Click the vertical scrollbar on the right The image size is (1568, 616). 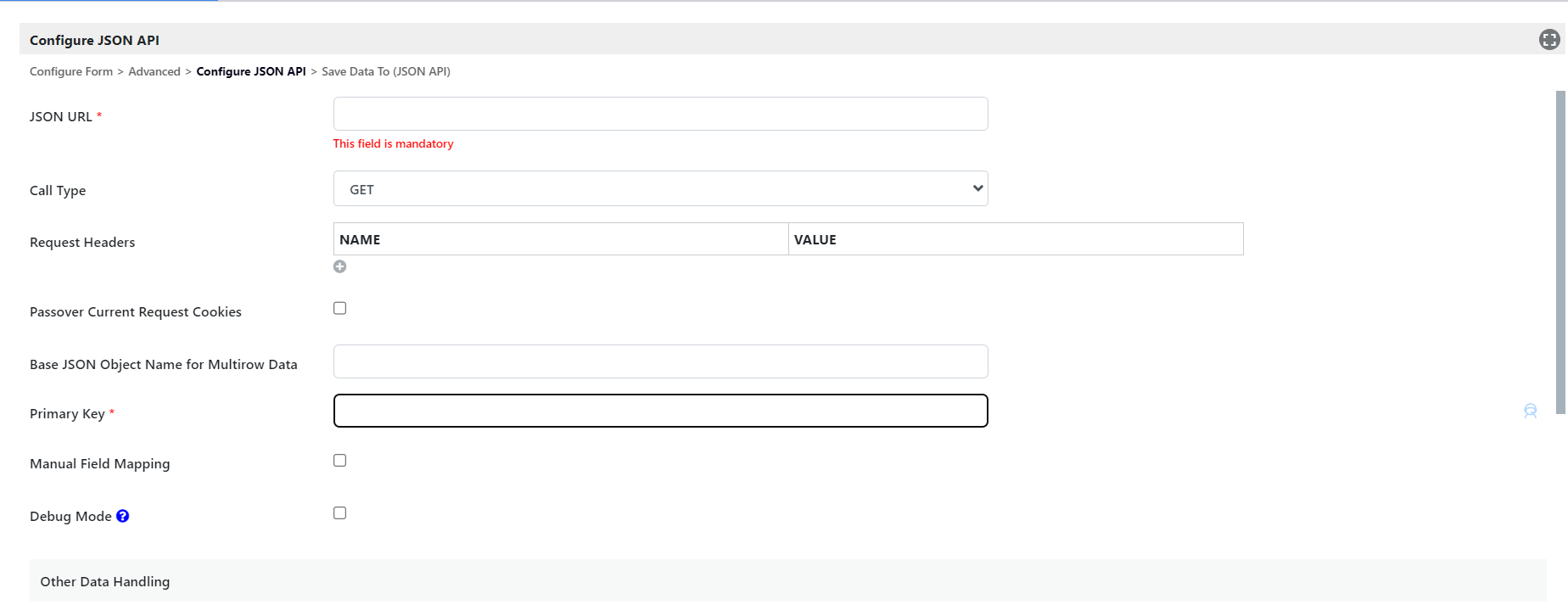coord(1560,252)
